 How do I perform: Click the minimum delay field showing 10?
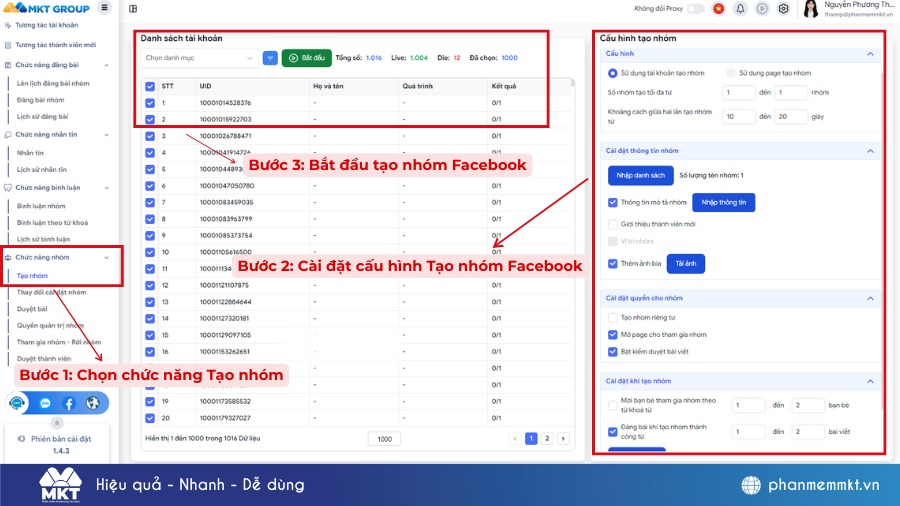(x=738, y=116)
